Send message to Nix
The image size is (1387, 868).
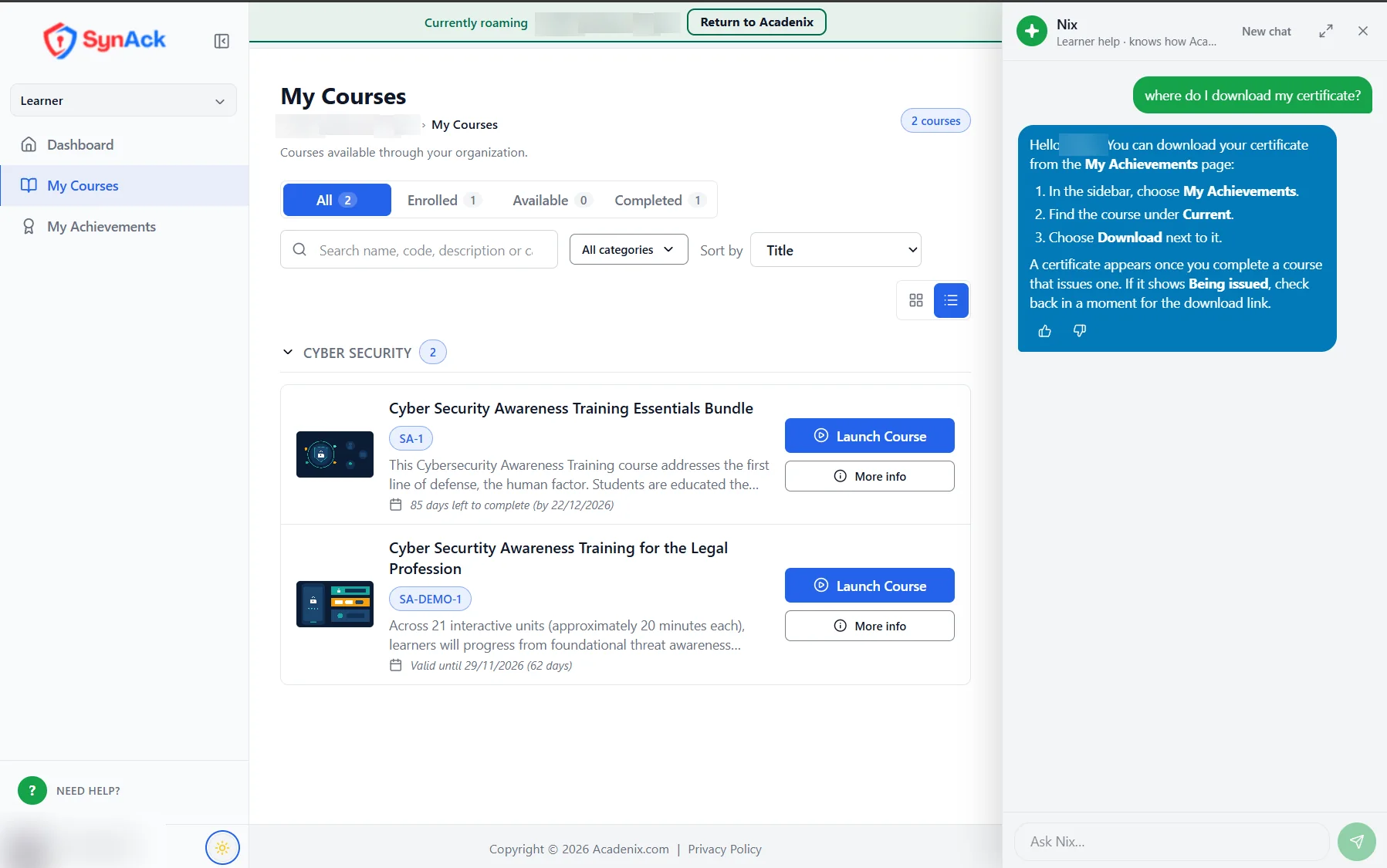[x=1357, y=842]
